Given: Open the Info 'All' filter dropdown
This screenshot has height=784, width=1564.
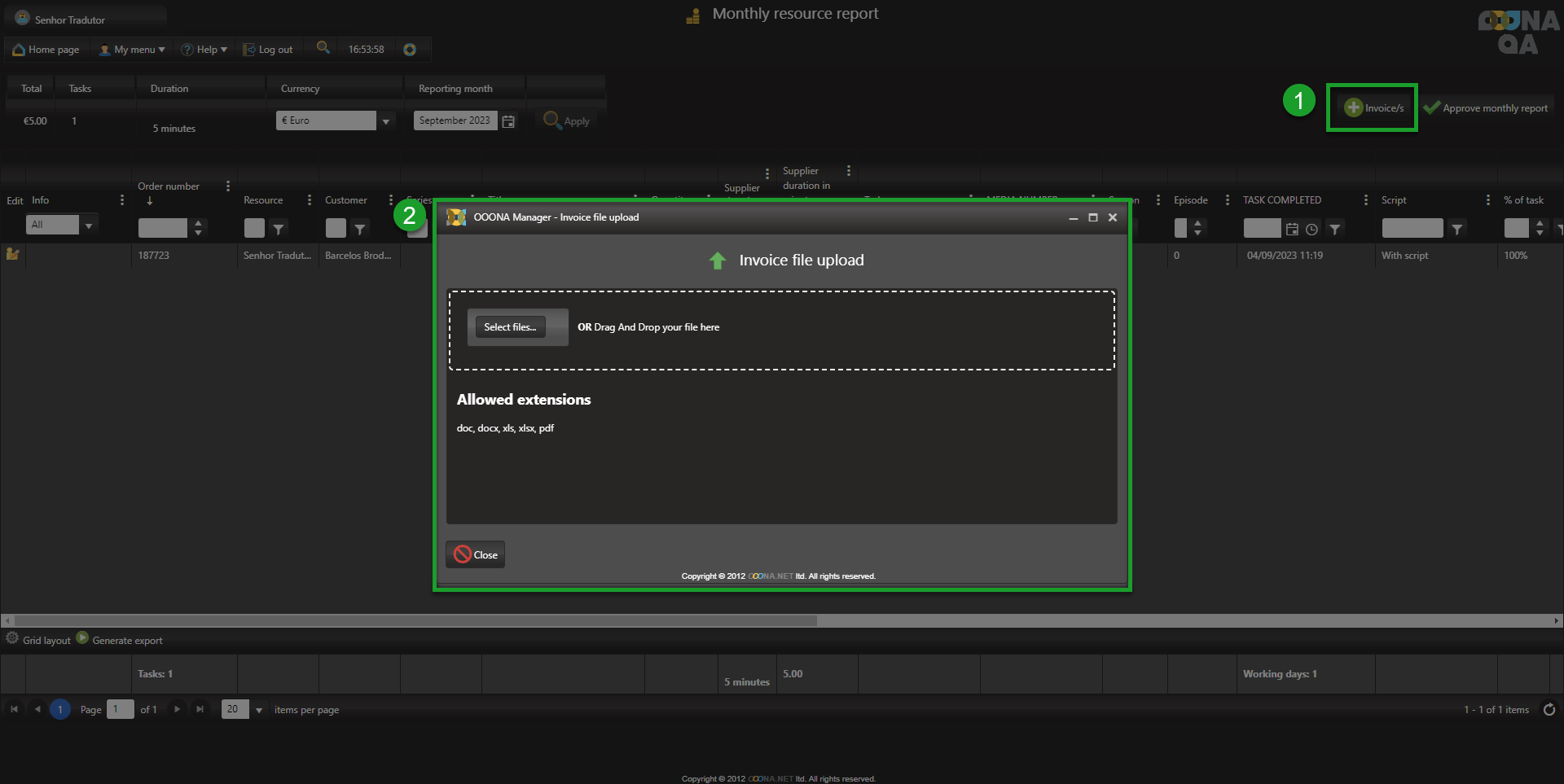Looking at the screenshot, I should (88, 226).
